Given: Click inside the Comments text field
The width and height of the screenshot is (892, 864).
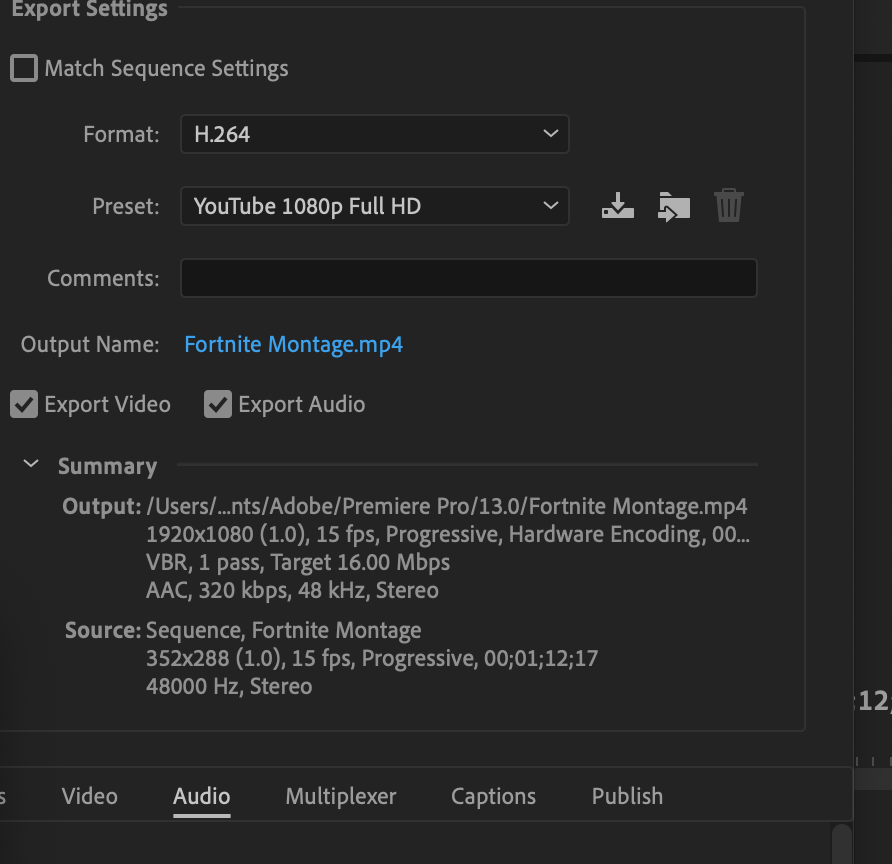Looking at the screenshot, I should pos(468,278).
